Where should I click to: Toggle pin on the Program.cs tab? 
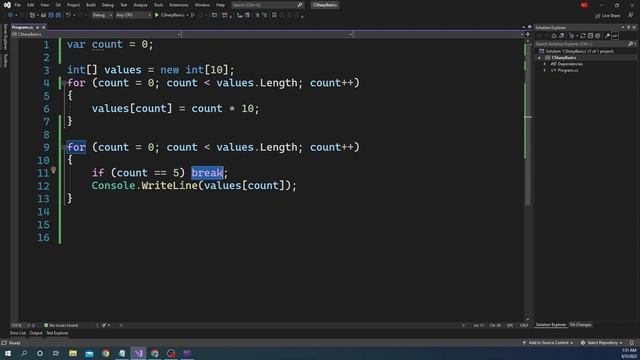point(37,27)
